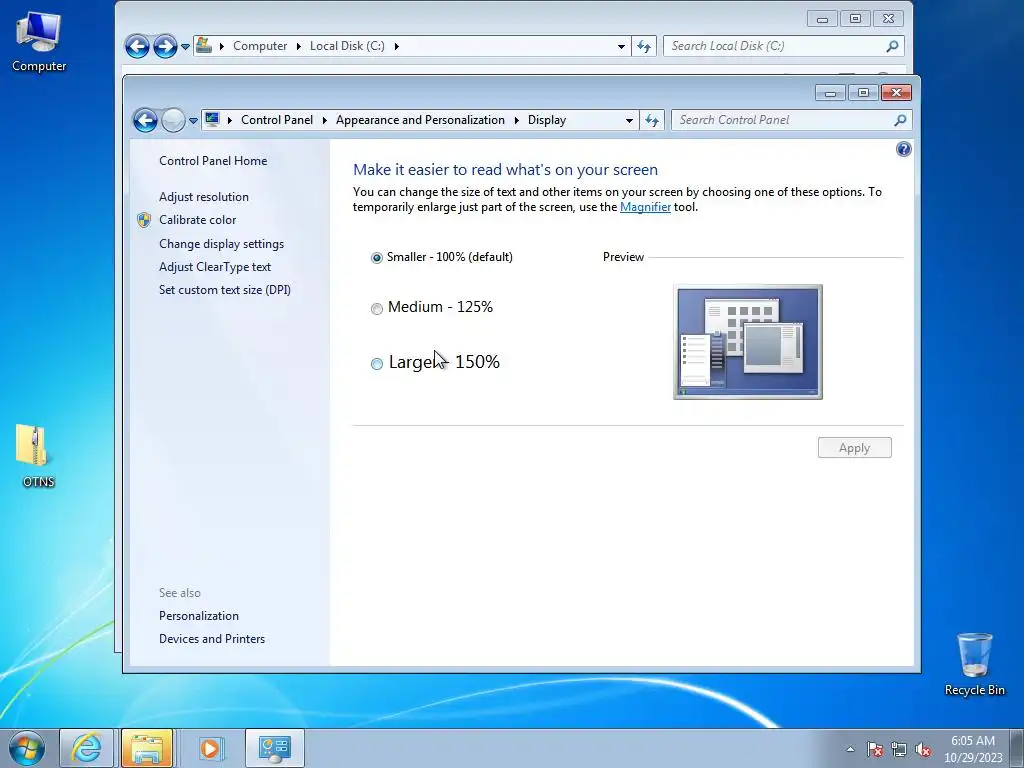Click search magnifier icon in Local Disk window

pyautogui.click(x=893, y=46)
